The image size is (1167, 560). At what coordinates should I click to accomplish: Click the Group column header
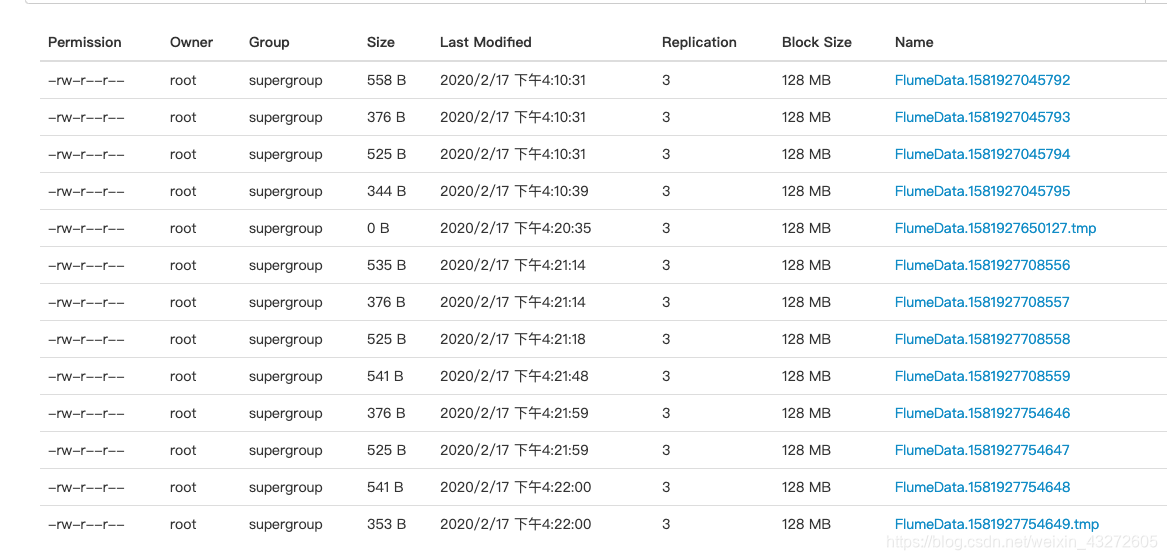269,42
